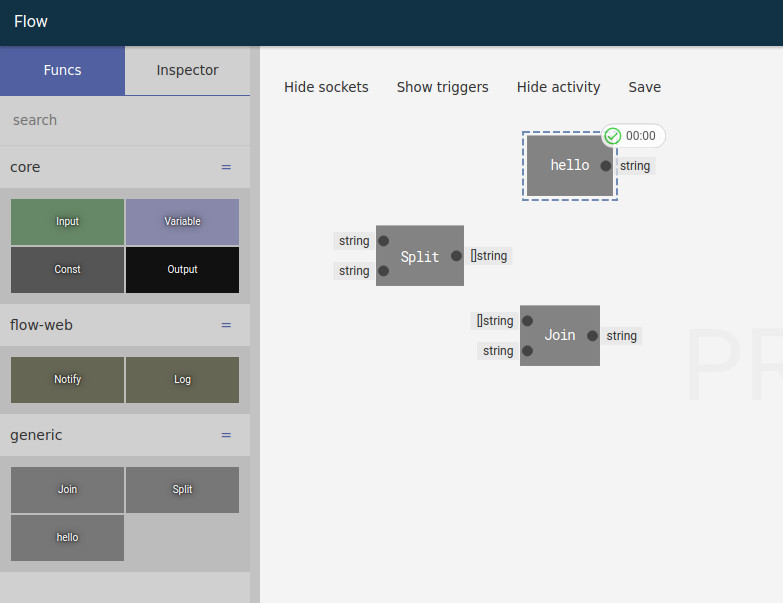Collapse the generic section
This screenshot has width=783, height=603.
click(x=226, y=435)
